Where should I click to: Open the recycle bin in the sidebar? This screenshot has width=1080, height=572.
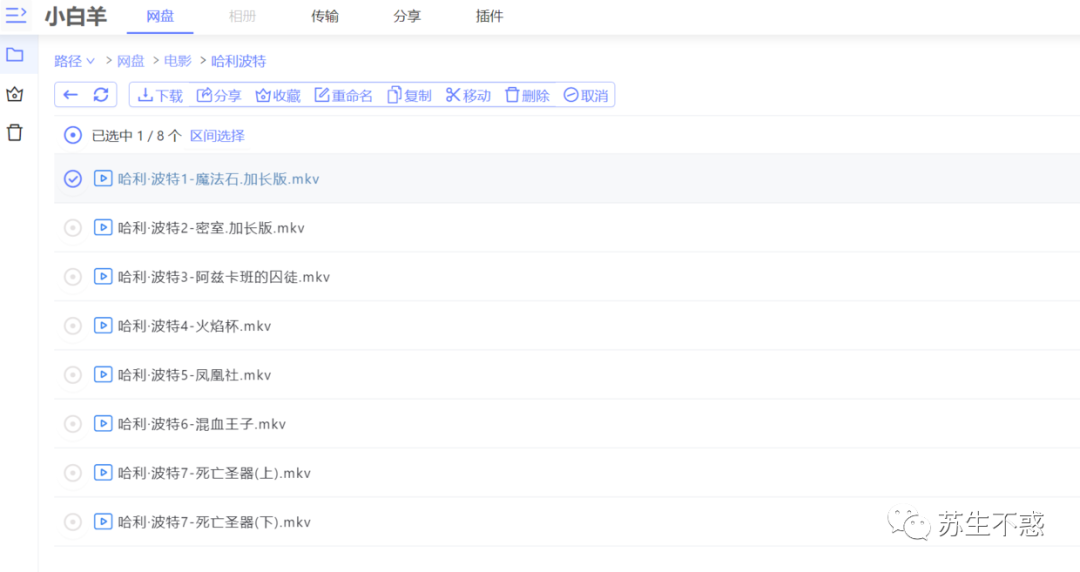point(14,132)
